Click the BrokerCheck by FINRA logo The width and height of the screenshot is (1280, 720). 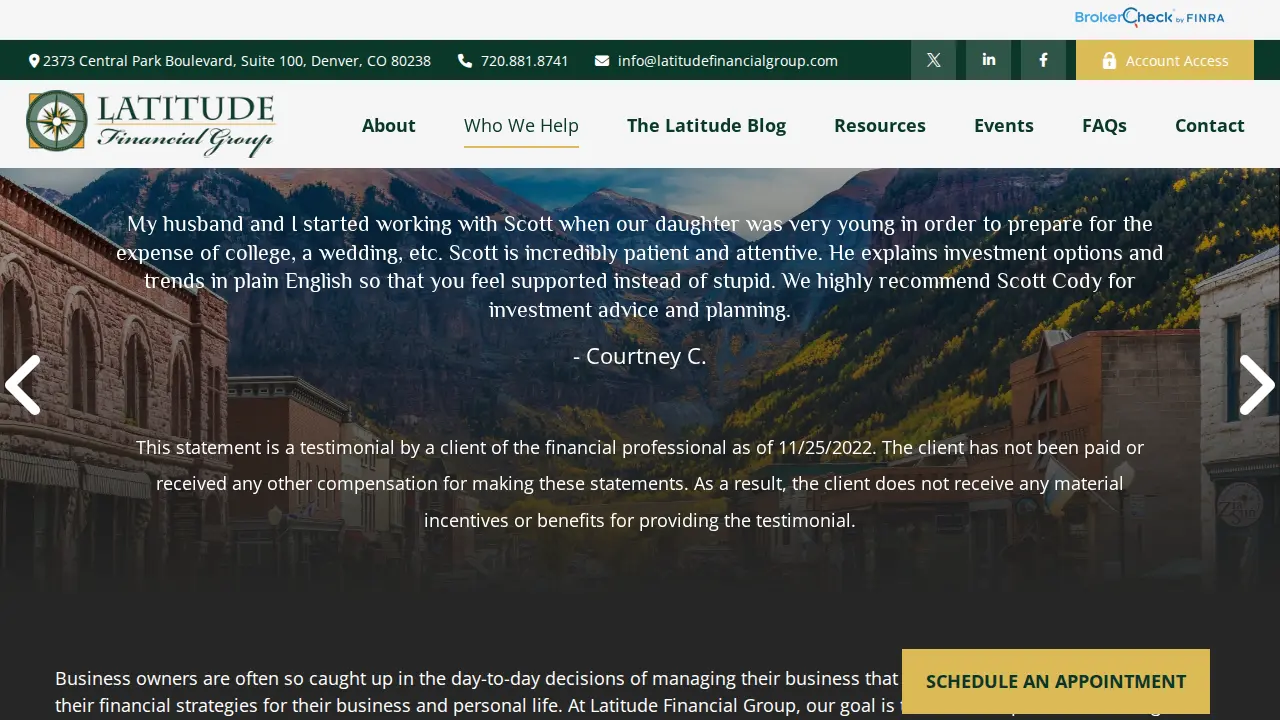pyautogui.click(x=1149, y=17)
